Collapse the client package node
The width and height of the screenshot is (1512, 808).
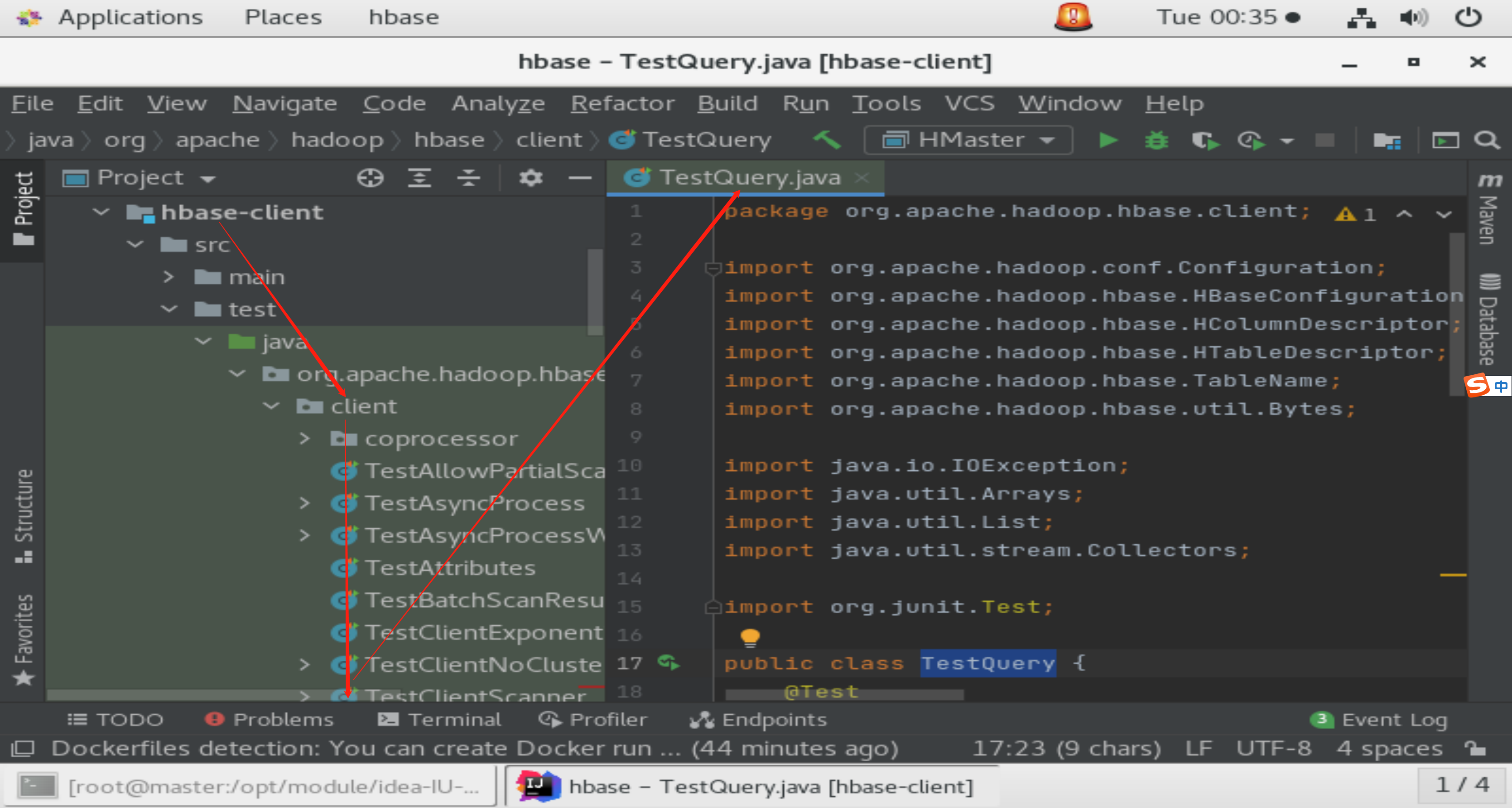click(x=271, y=406)
